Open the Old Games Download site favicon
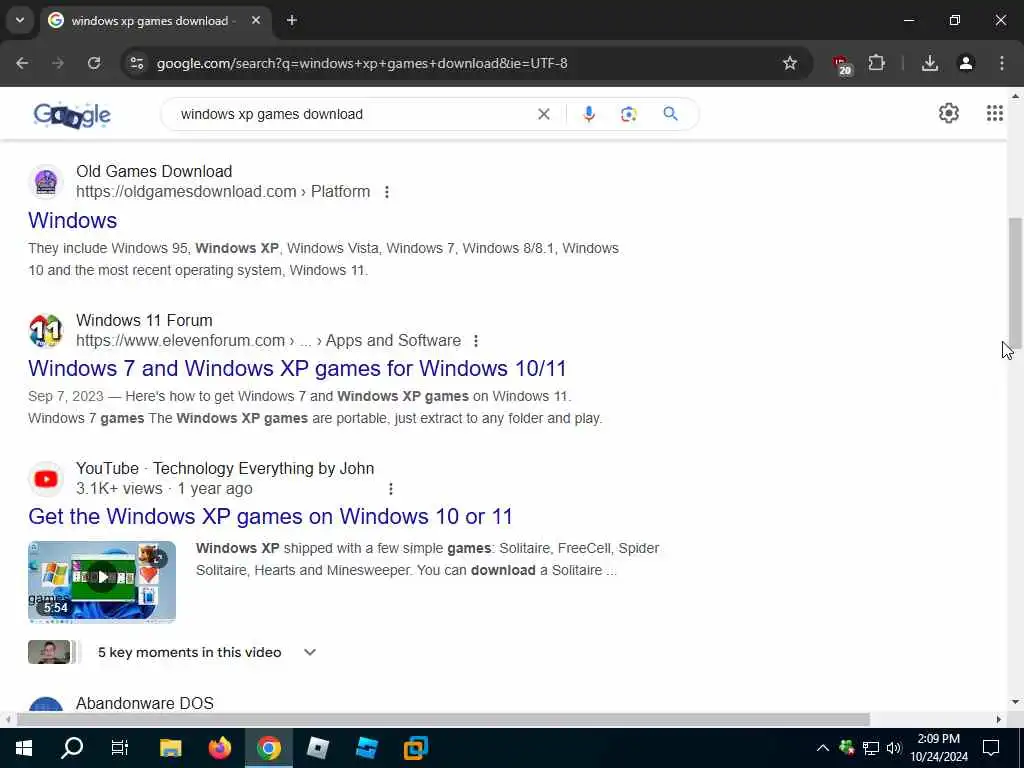Viewport: 1024px width, 768px height. (46, 181)
